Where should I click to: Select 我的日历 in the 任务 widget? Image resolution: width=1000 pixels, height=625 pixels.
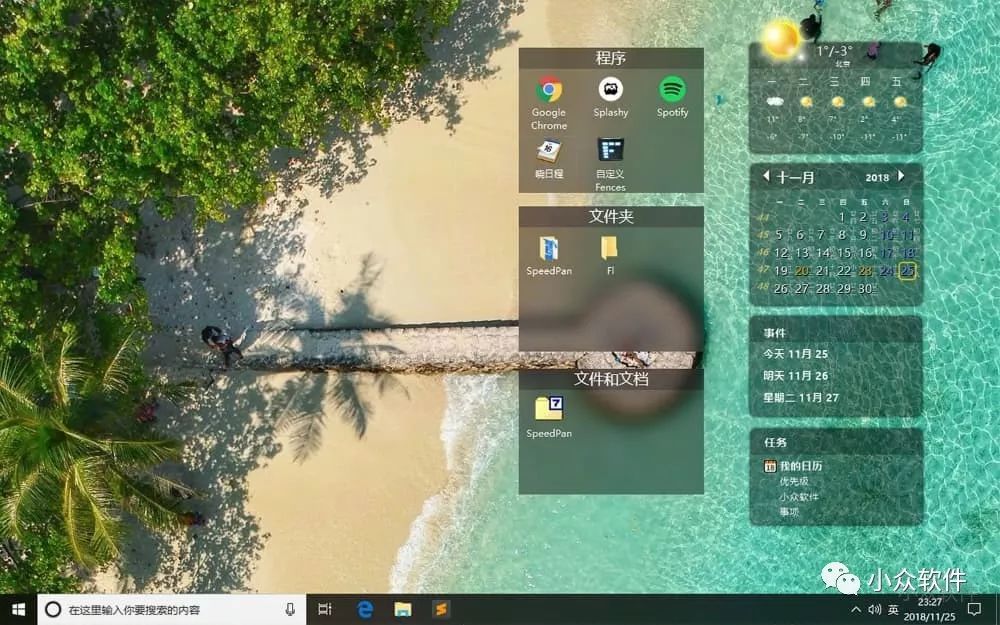tap(801, 466)
